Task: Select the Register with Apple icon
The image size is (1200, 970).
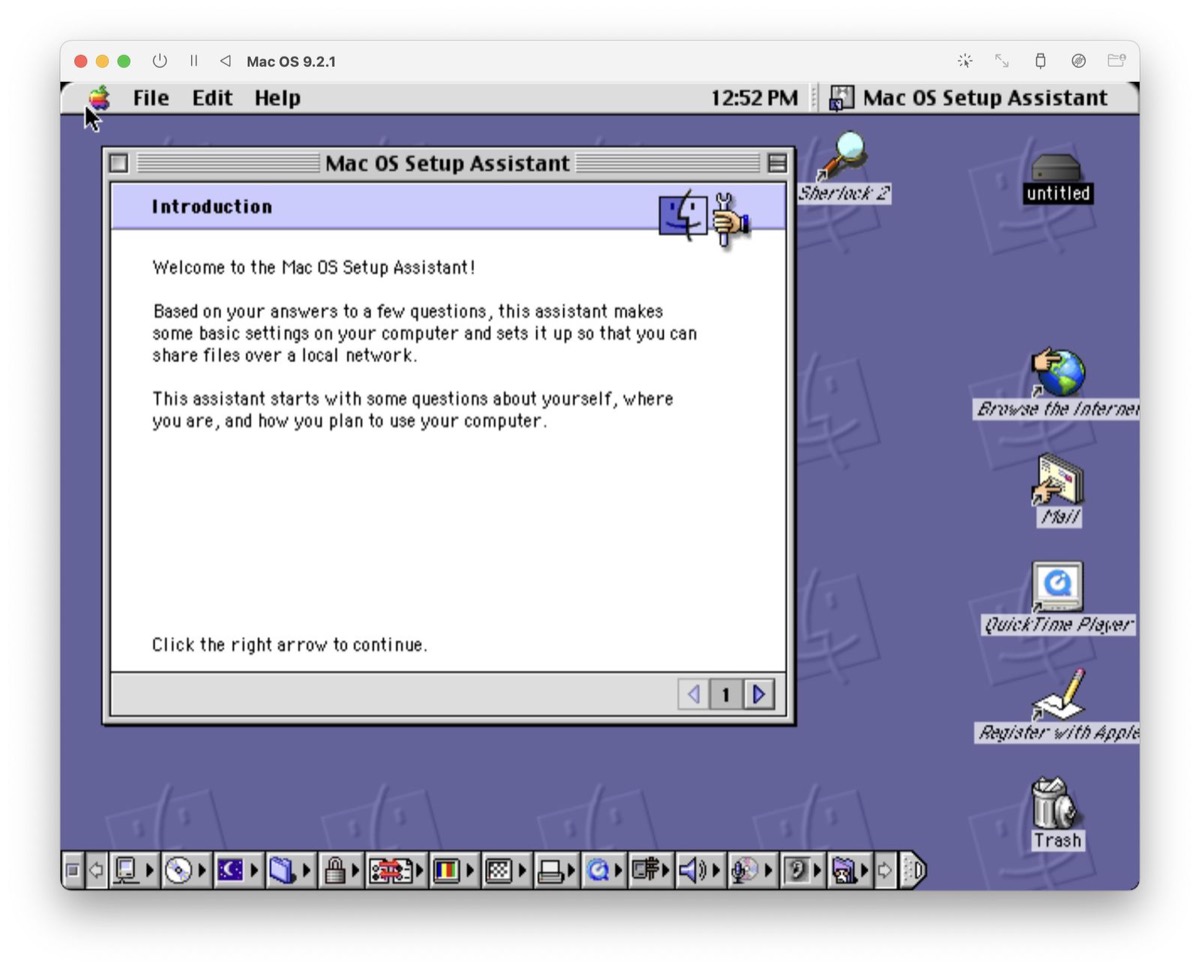Action: tap(1057, 706)
